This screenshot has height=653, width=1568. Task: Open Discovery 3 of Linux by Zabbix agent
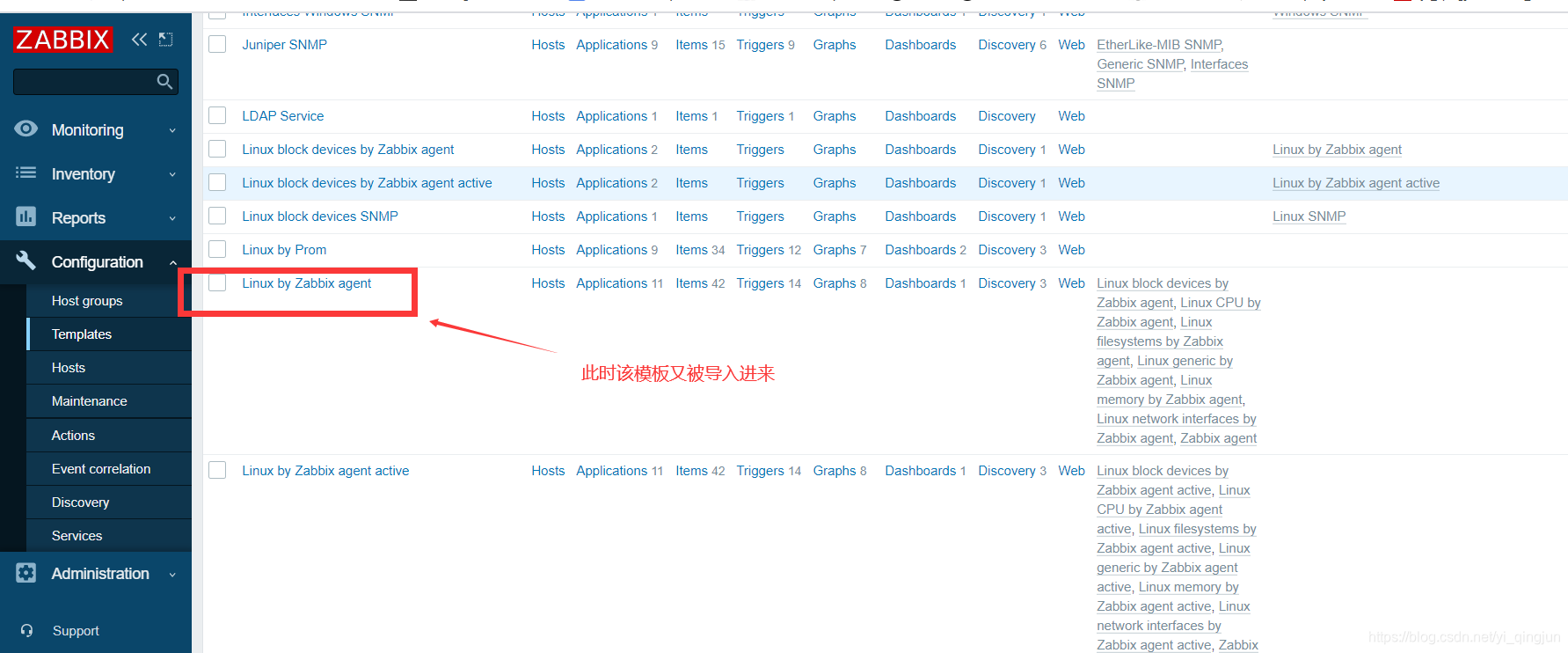tap(1012, 283)
